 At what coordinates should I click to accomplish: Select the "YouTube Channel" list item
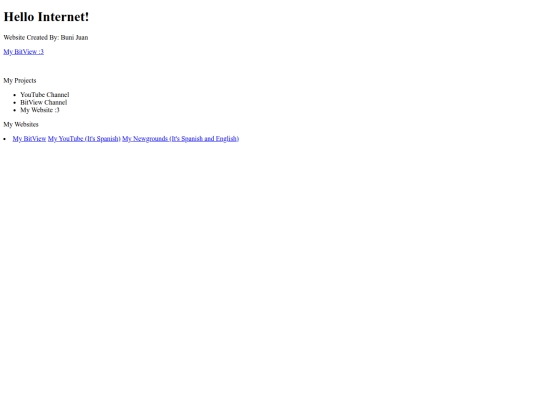[45, 94]
